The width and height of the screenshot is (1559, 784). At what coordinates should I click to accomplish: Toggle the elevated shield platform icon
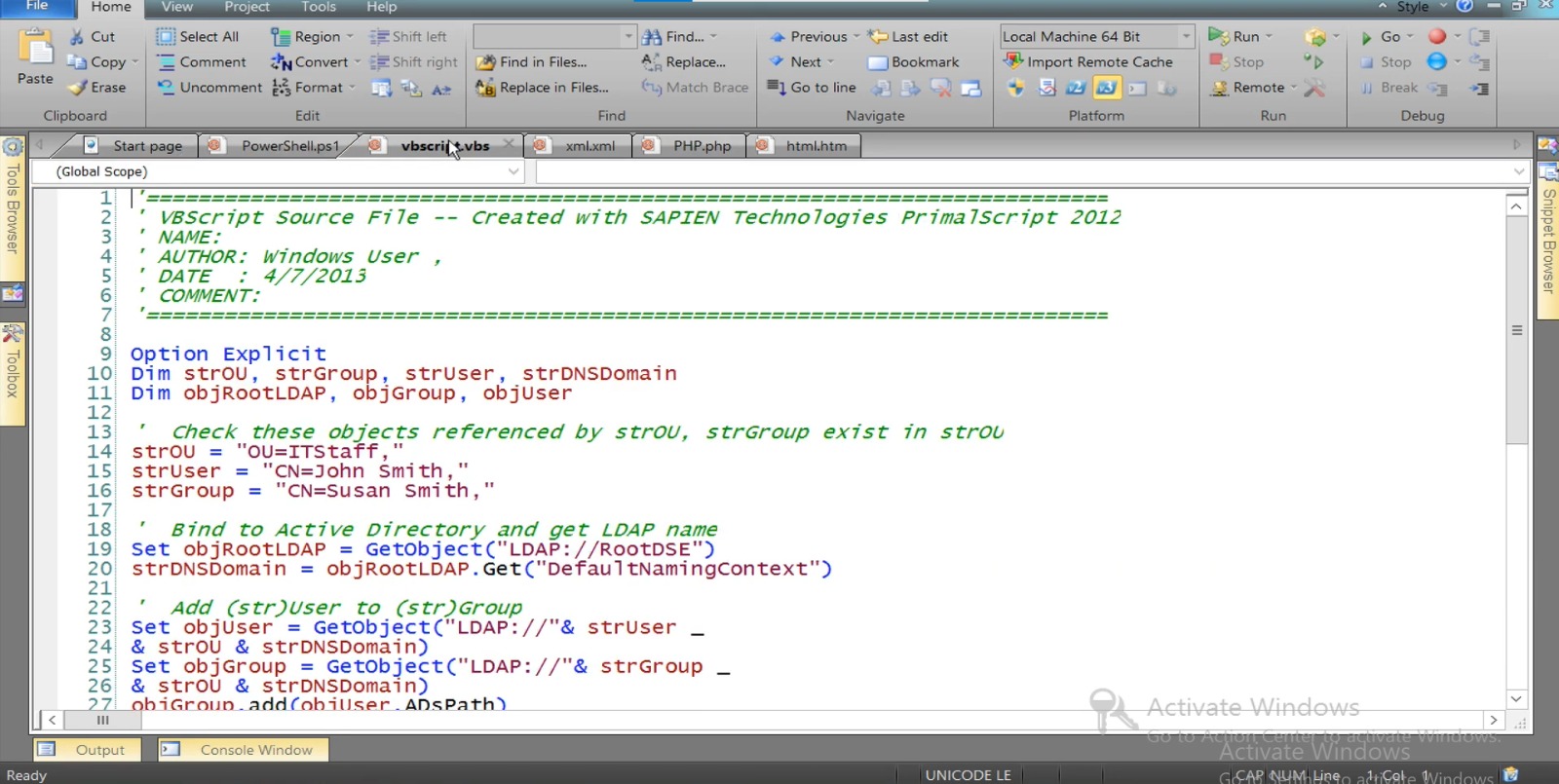[1015, 89]
